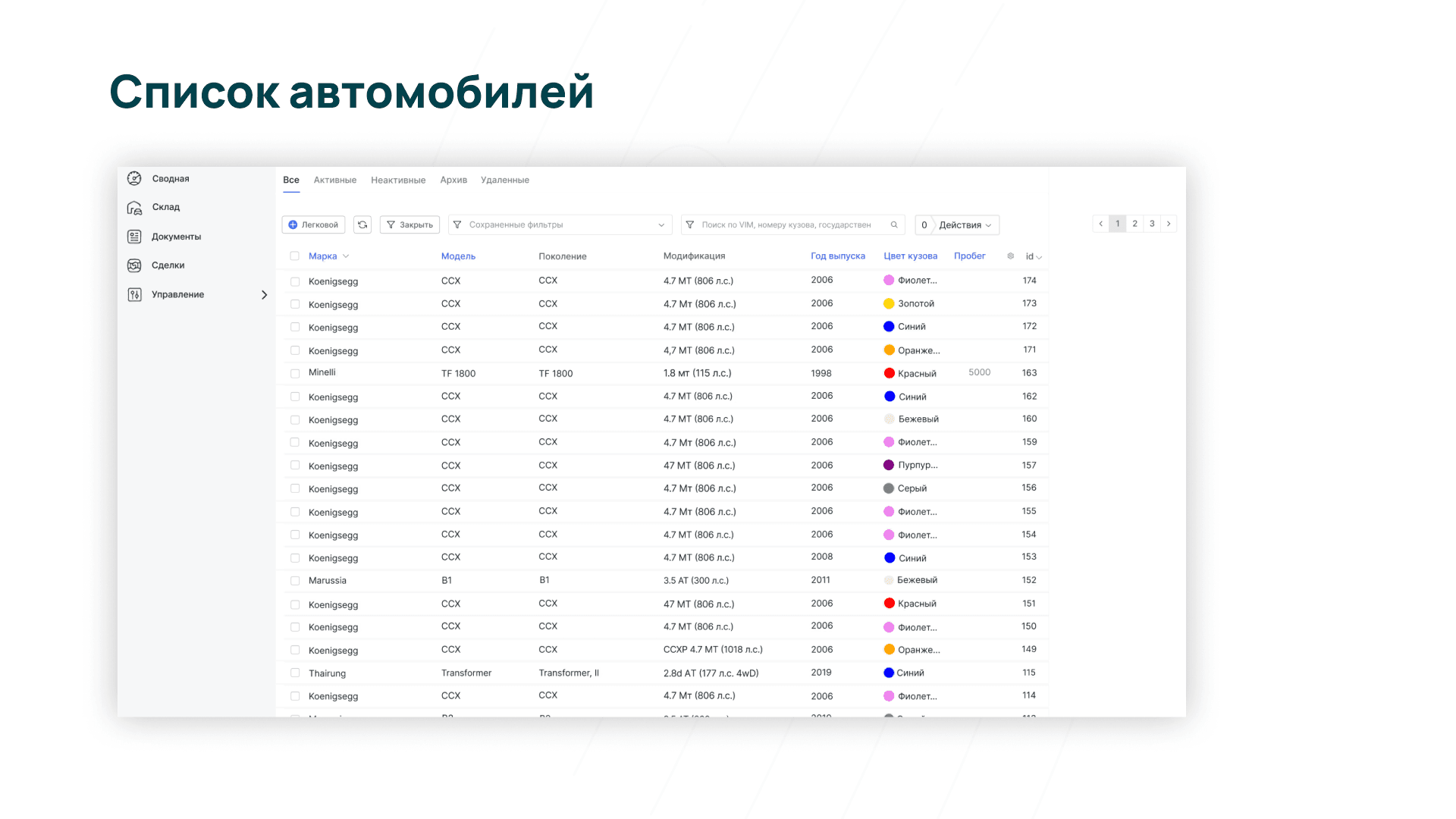Click the column settings gear icon
1456x819 pixels.
1010,256
